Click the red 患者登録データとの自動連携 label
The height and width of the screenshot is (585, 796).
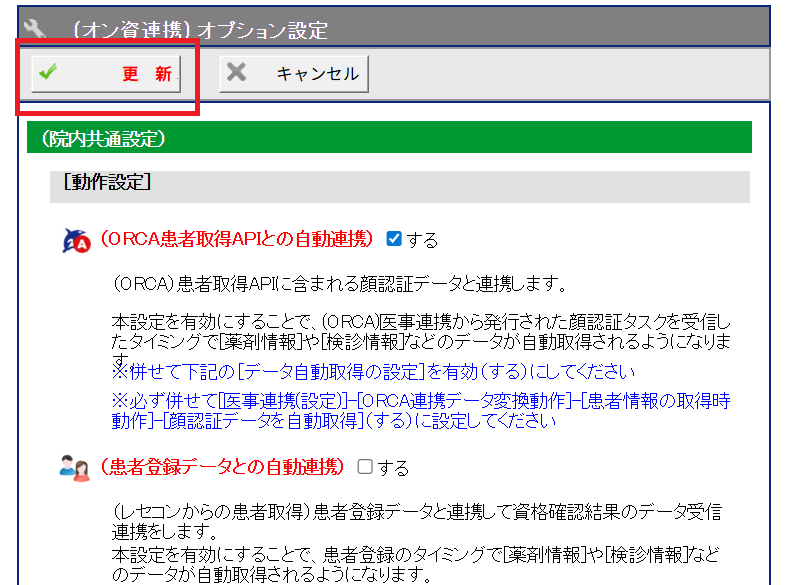coord(222,467)
